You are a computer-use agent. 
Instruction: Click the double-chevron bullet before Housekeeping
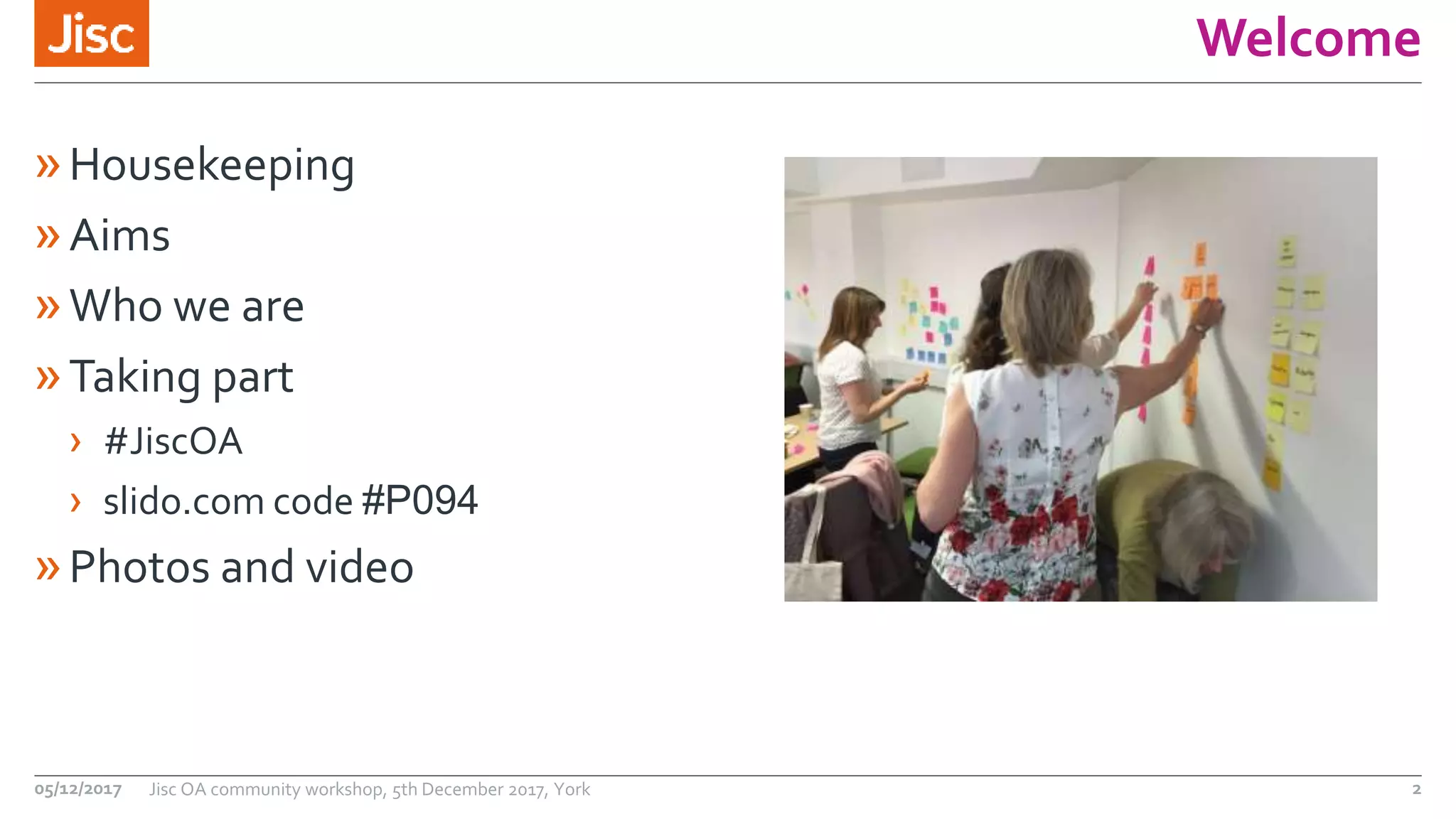click(x=48, y=166)
